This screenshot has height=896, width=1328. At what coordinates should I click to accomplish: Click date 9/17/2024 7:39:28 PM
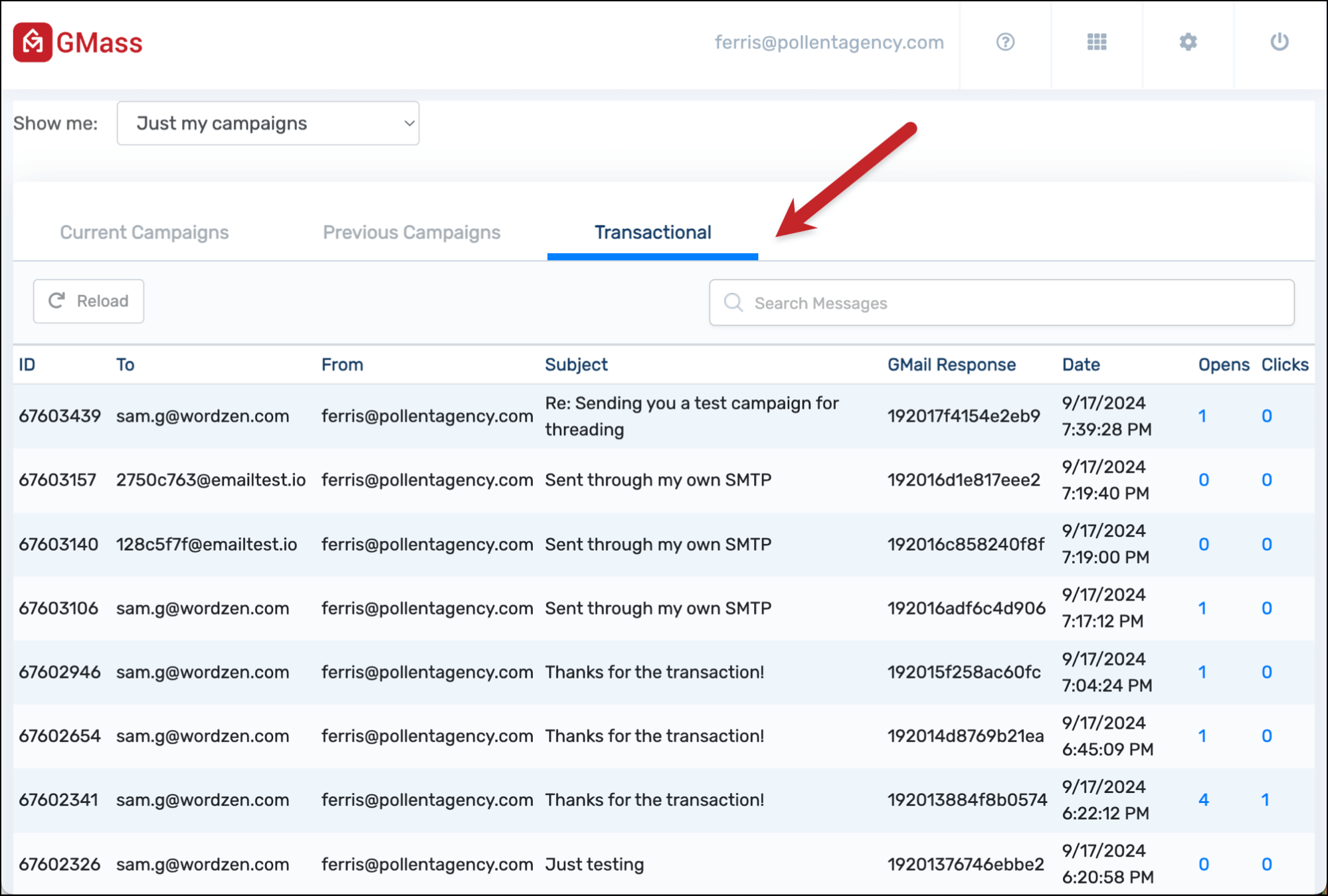(1107, 416)
